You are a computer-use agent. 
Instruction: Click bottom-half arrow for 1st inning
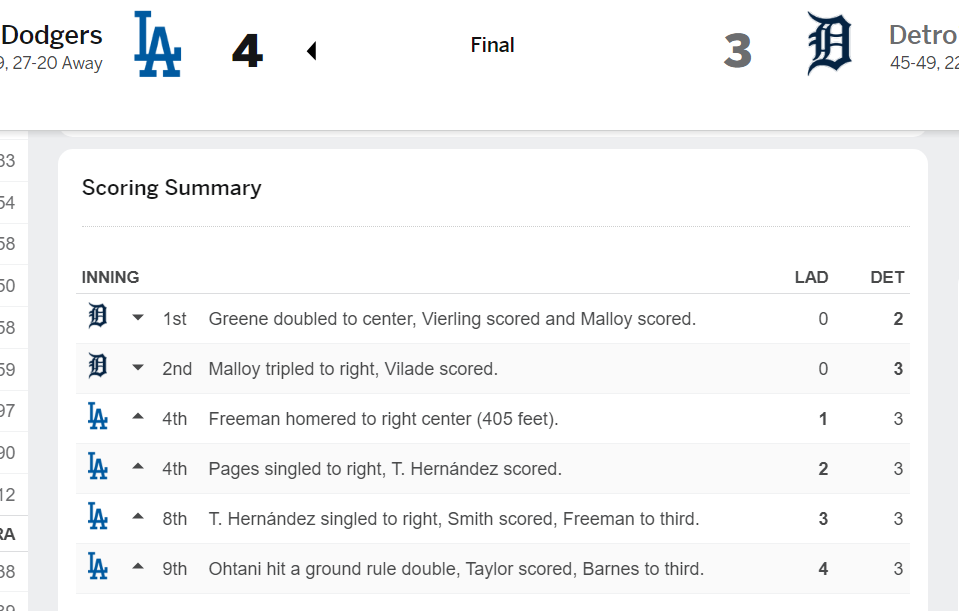pos(138,318)
